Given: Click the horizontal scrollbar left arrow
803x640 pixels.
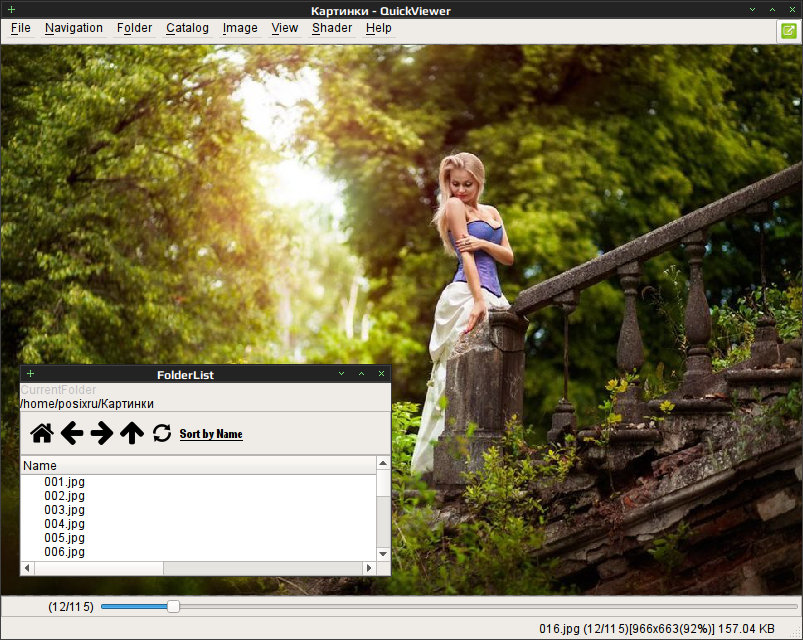Looking at the screenshot, I should click(27, 568).
